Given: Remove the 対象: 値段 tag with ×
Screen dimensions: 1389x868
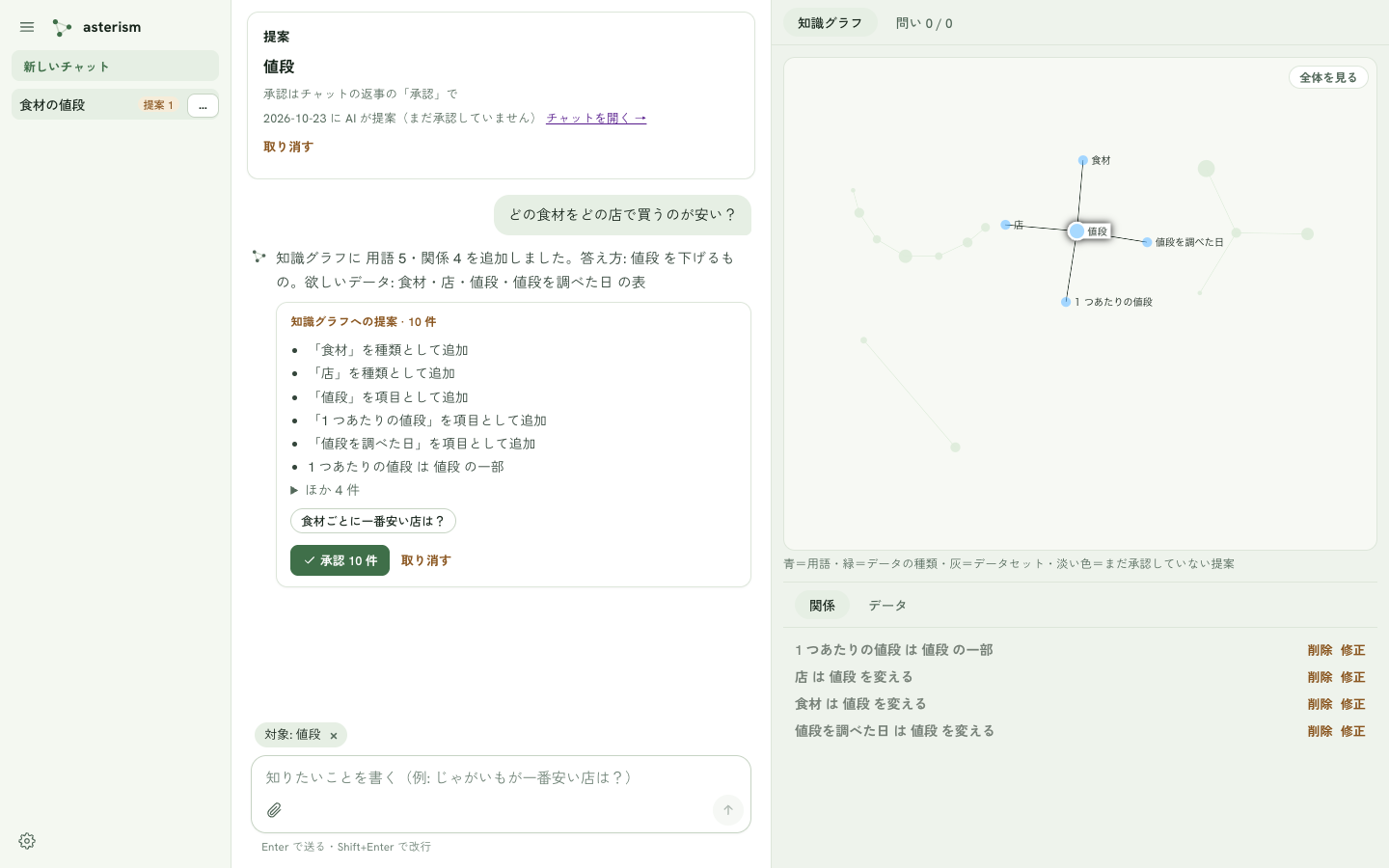Looking at the screenshot, I should pyautogui.click(x=334, y=736).
